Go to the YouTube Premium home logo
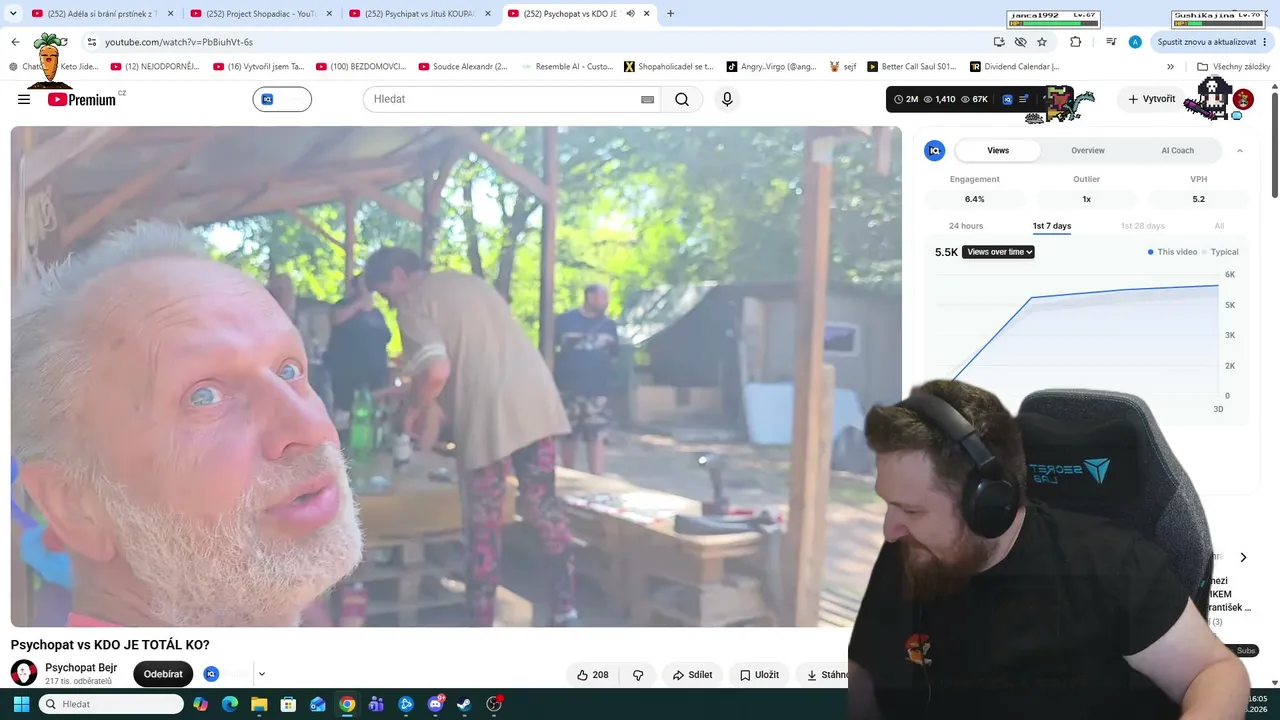The image size is (1280, 720). 82,99
